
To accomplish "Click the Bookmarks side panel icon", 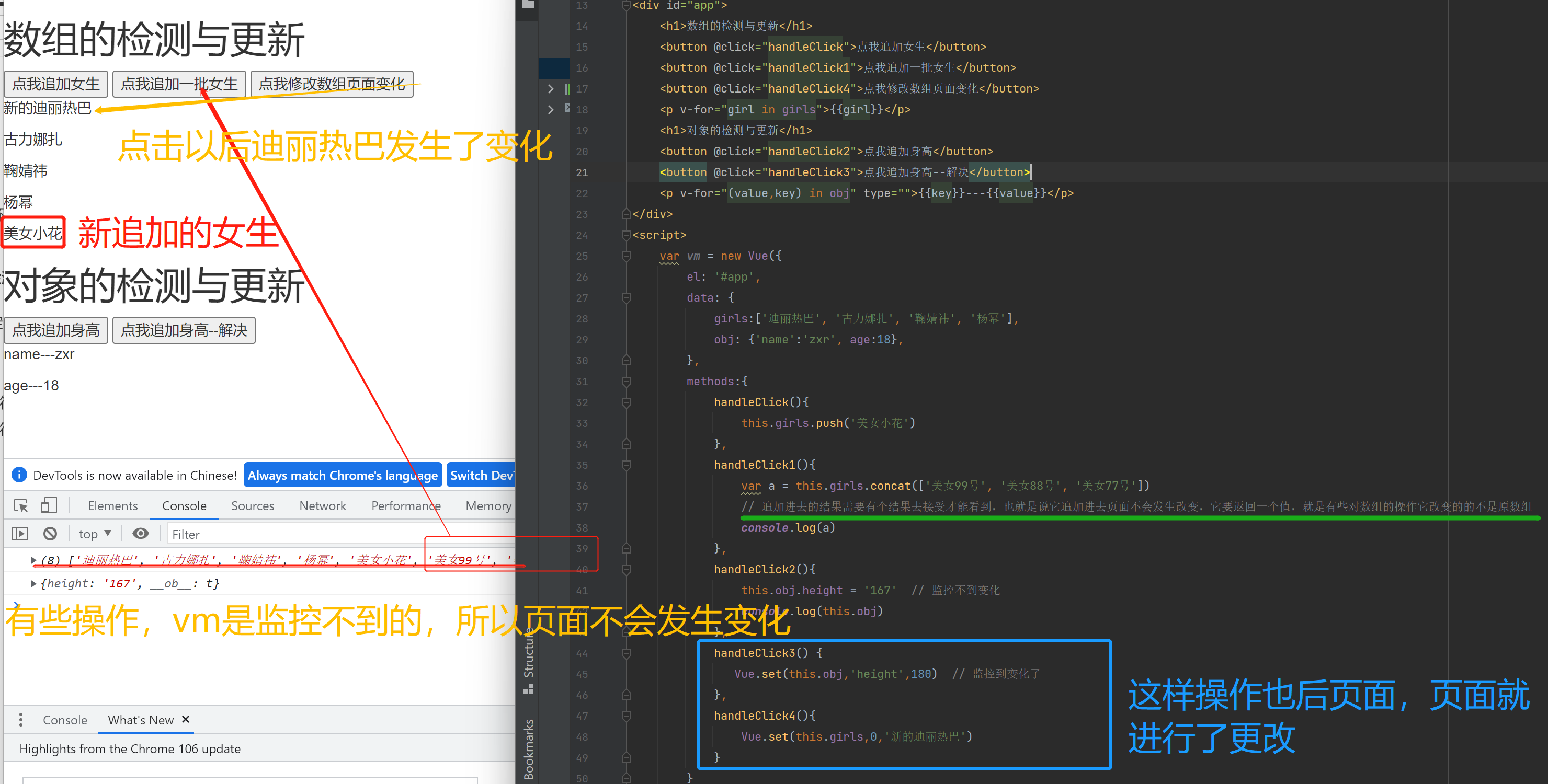I will pyautogui.click(x=528, y=748).
